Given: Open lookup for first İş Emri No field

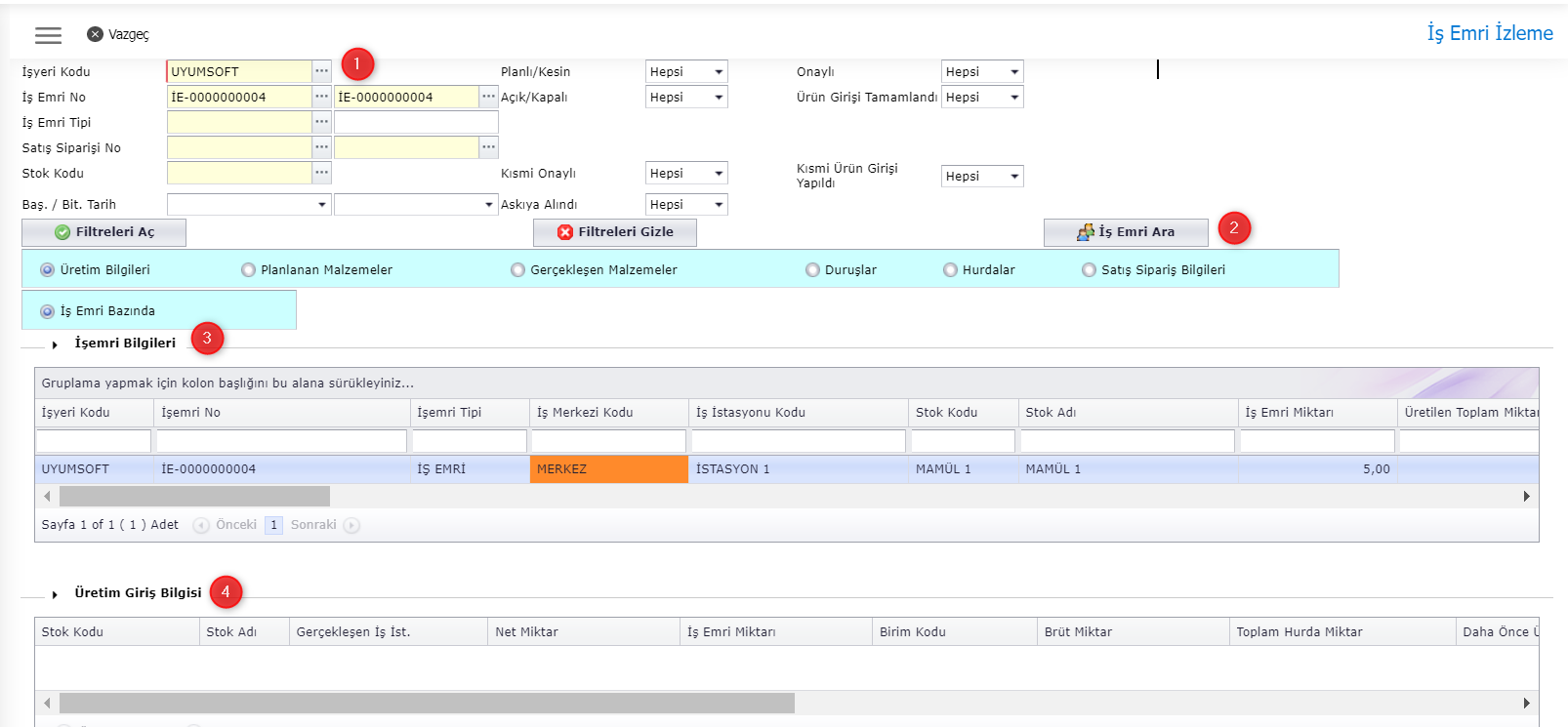Looking at the screenshot, I should (x=321, y=97).
